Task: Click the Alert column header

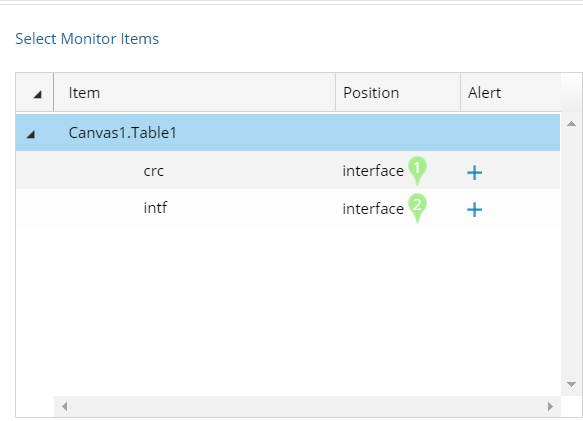Action: (x=510, y=93)
